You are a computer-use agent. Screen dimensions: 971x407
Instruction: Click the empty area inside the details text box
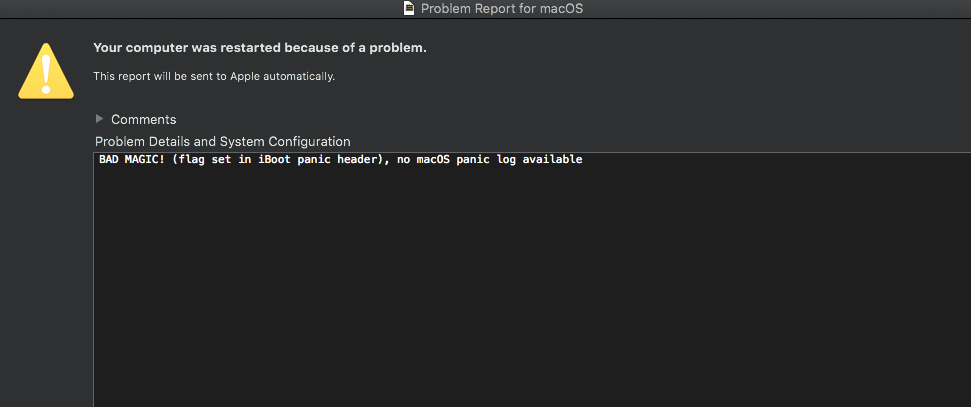pyautogui.click(x=533, y=285)
